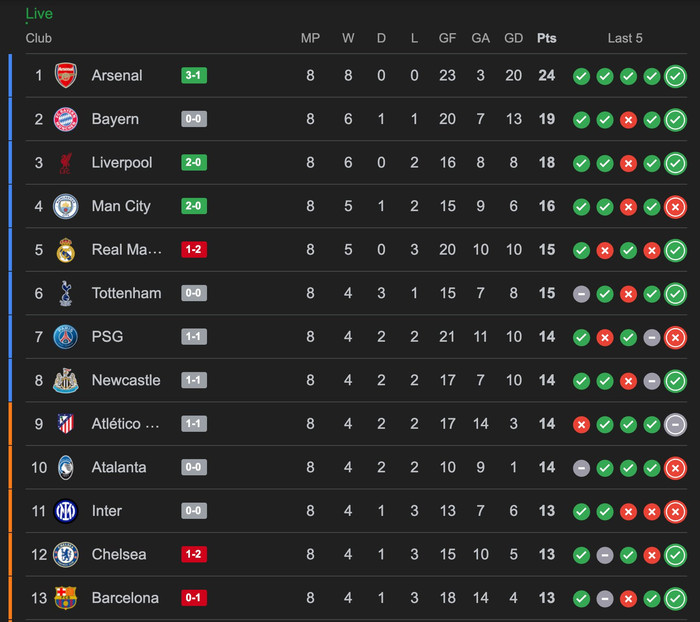Screen dimensions: 700x622
Task: Click Man City's most recent loss icon
Action: (675, 206)
